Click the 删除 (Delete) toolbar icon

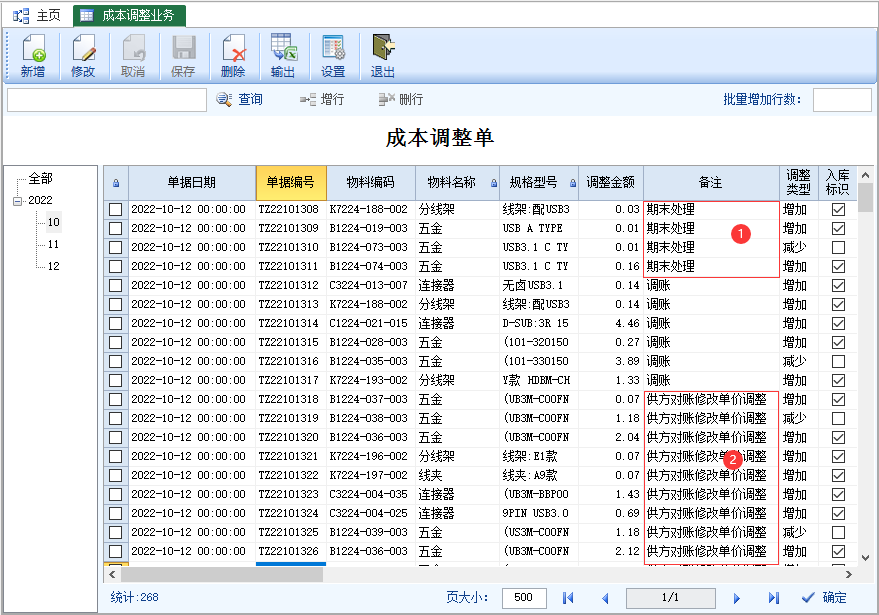(233, 56)
